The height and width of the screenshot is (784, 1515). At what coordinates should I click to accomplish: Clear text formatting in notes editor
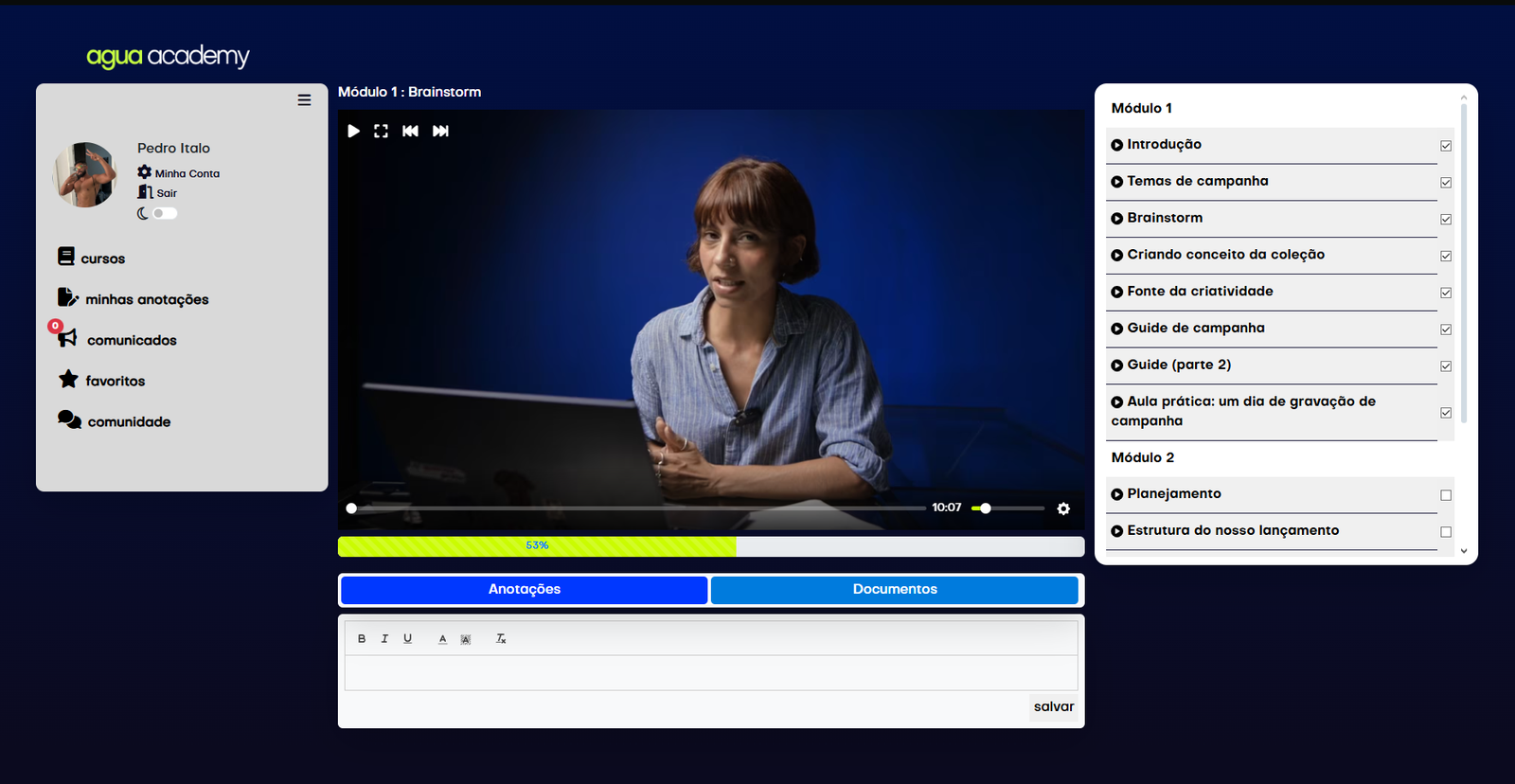501,639
